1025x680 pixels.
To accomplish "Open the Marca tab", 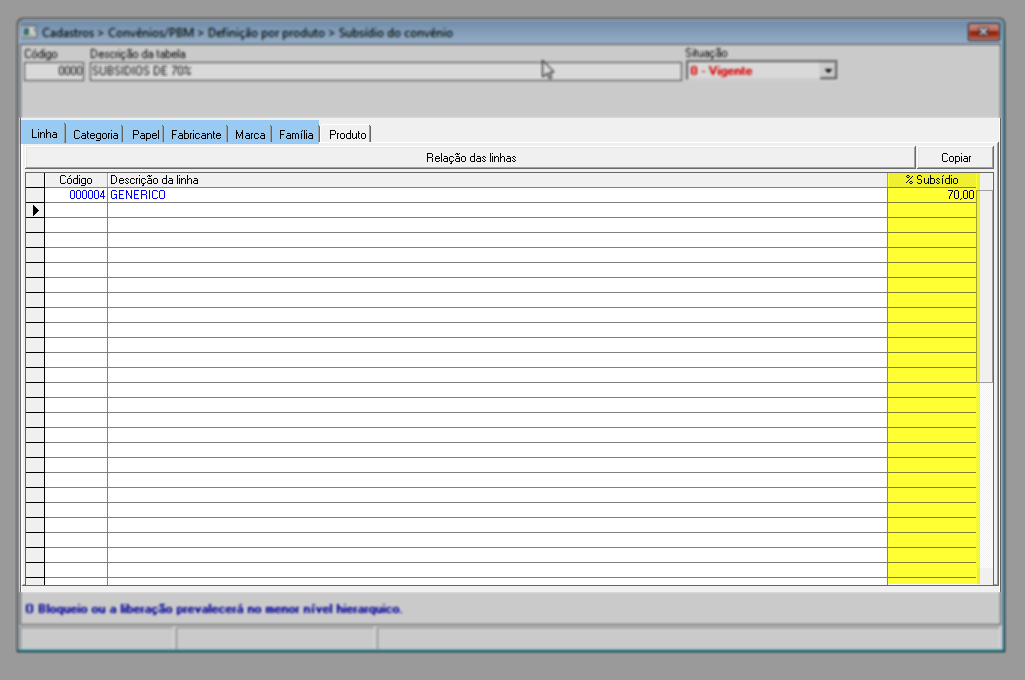I will pyautogui.click(x=250, y=135).
